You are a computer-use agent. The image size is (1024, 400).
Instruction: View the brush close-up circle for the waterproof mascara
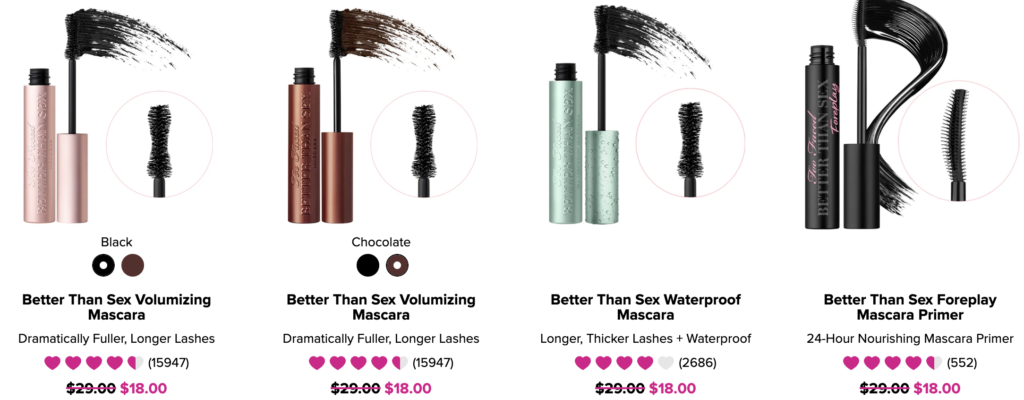coord(690,144)
